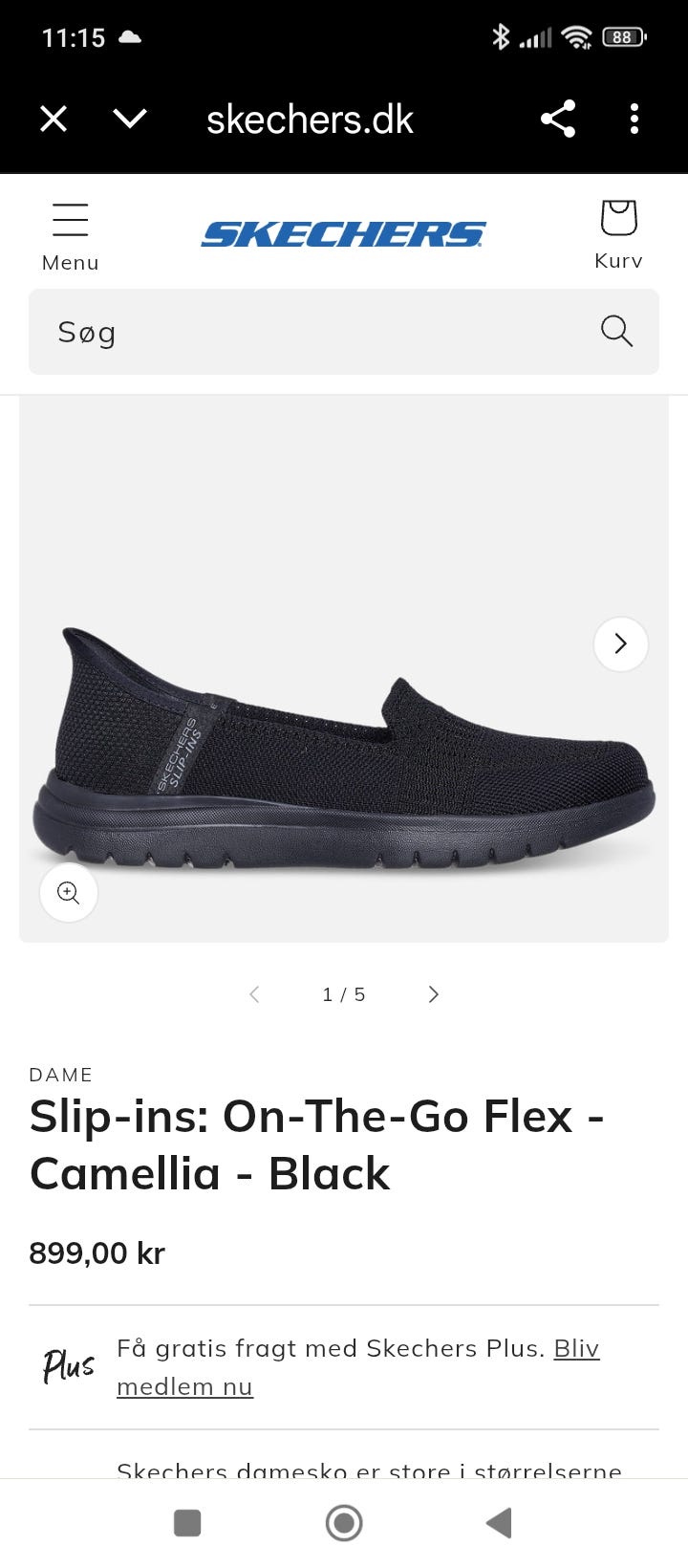Go to previous image below the photo
688x1568 pixels.
[254, 994]
